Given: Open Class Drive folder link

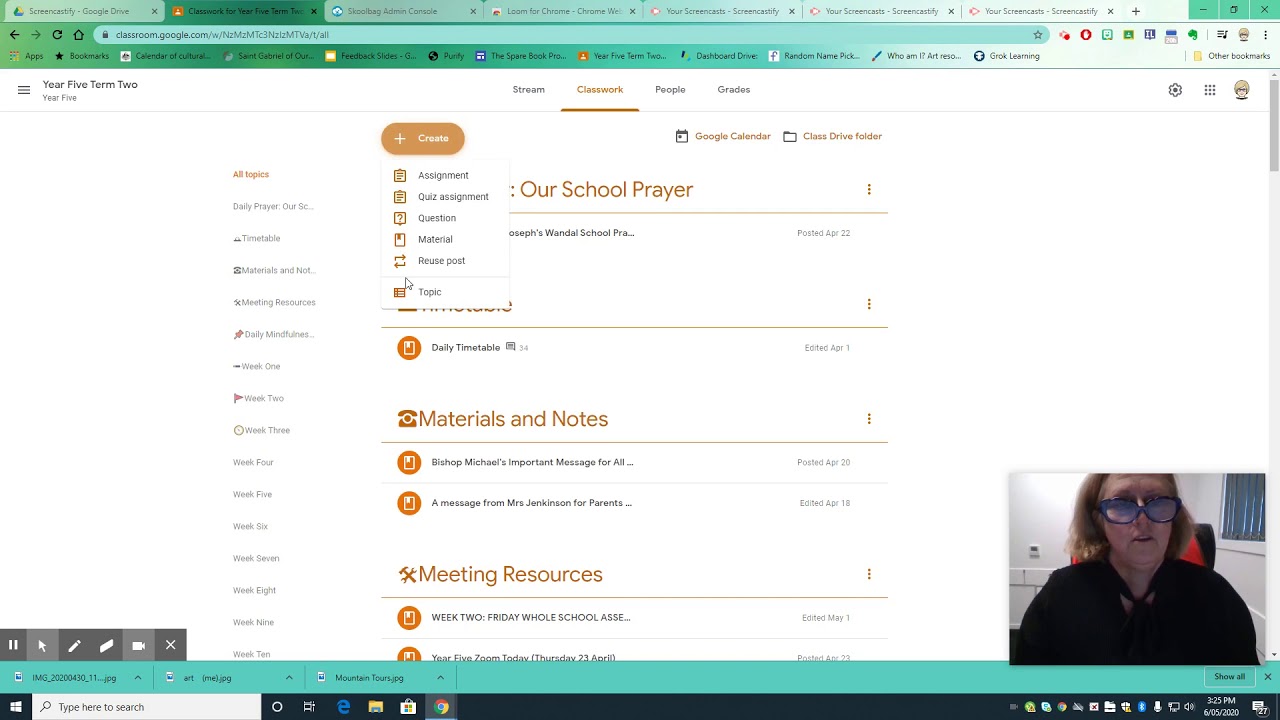Looking at the screenshot, I should pos(832,136).
